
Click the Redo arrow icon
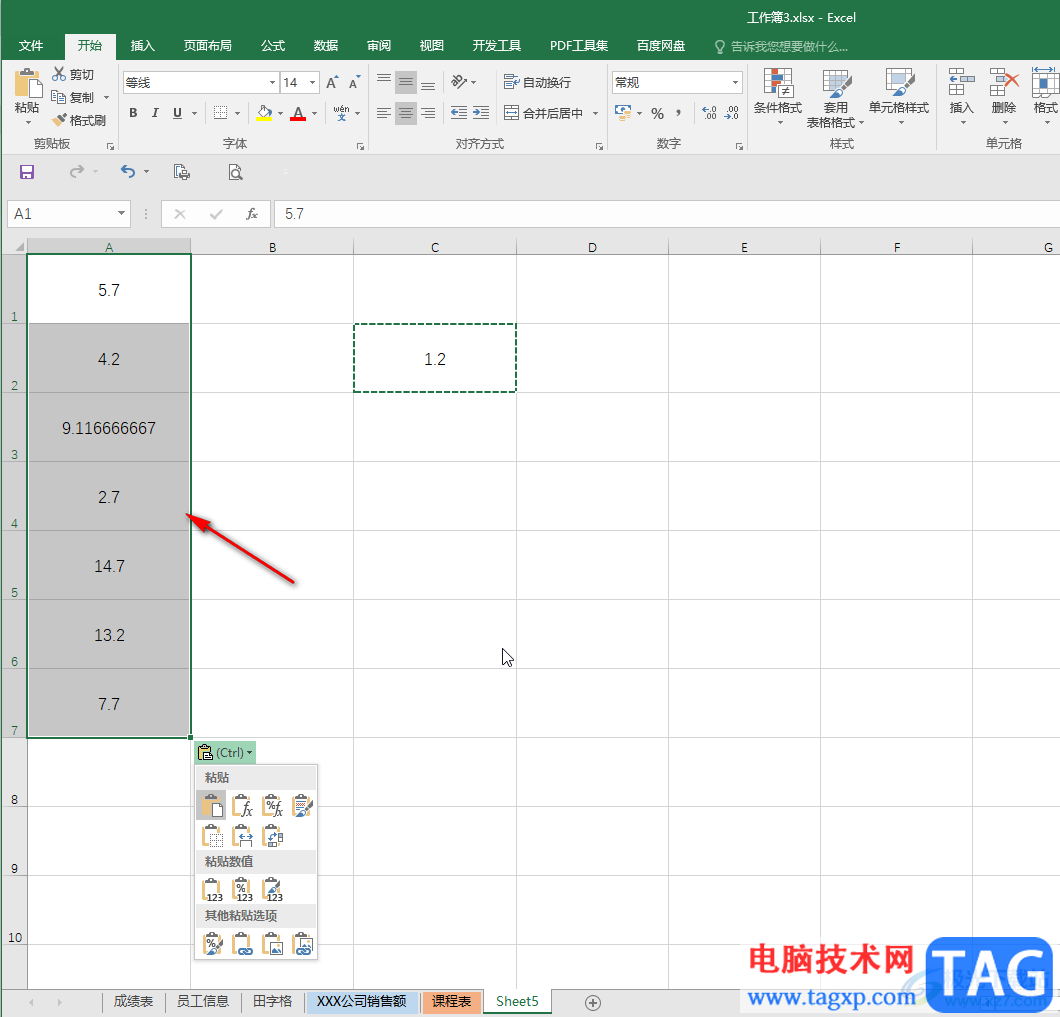pyautogui.click(x=76, y=172)
